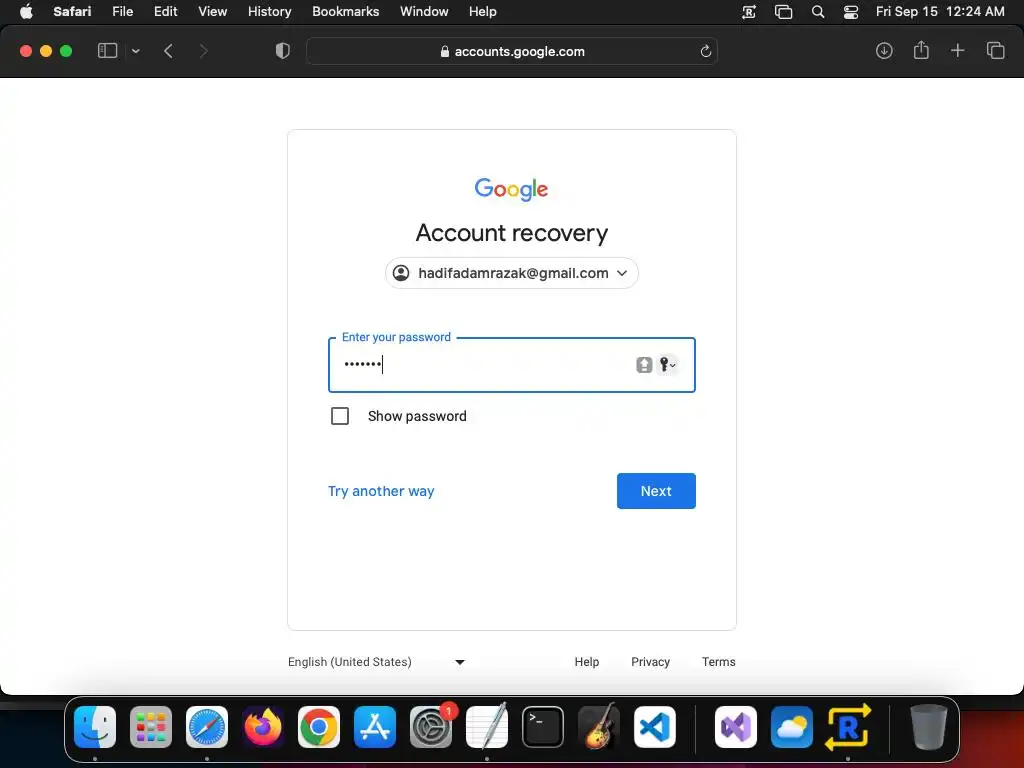This screenshot has height=768, width=1024.
Task: Click the Next button
Action: tap(656, 491)
